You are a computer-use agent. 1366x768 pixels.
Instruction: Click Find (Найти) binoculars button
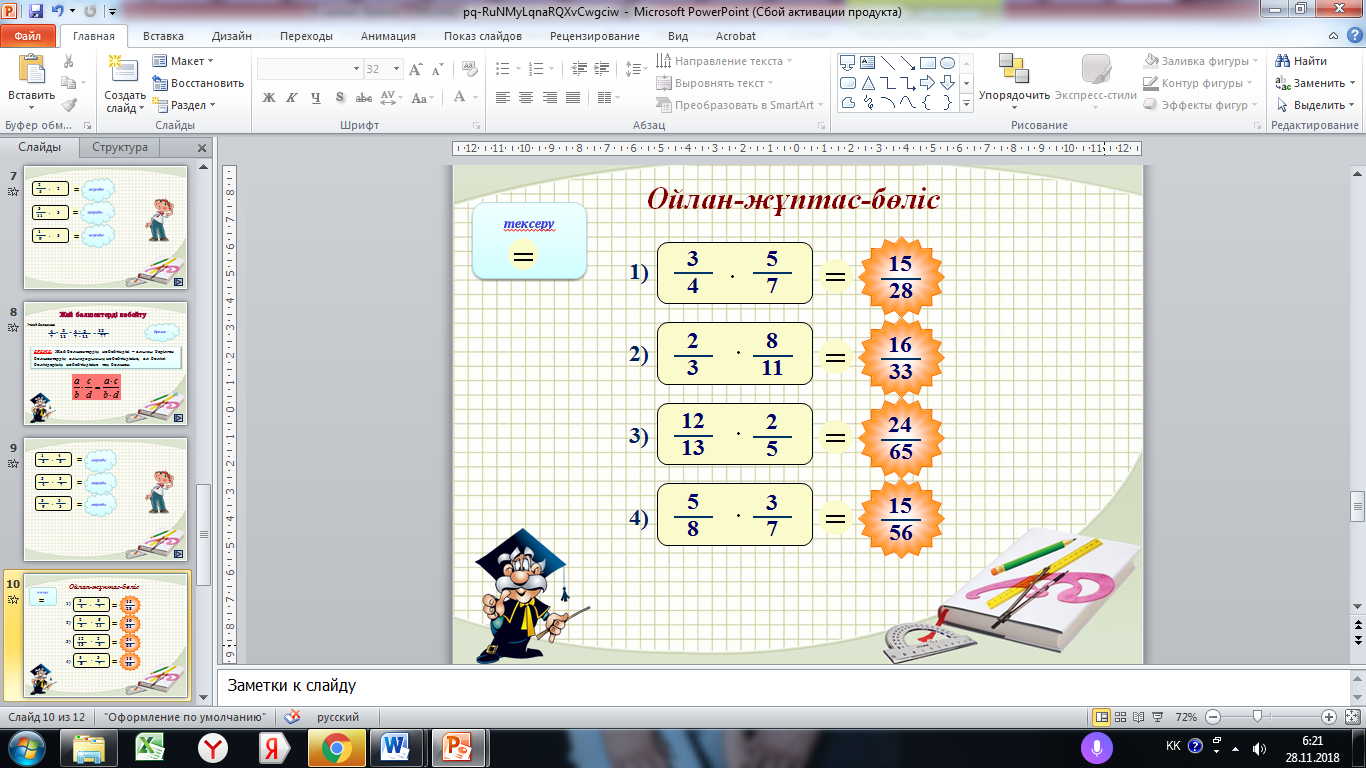(x=1301, y=61)
